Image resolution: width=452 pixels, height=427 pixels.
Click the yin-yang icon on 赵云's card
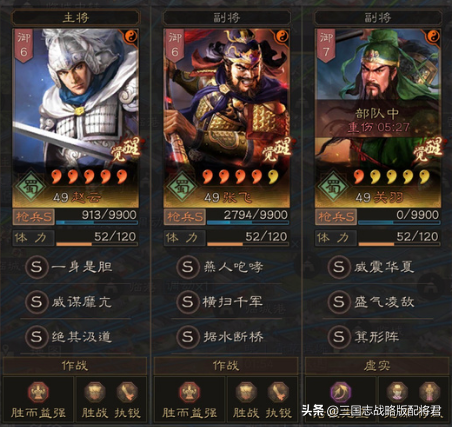[x=130, y=36]
